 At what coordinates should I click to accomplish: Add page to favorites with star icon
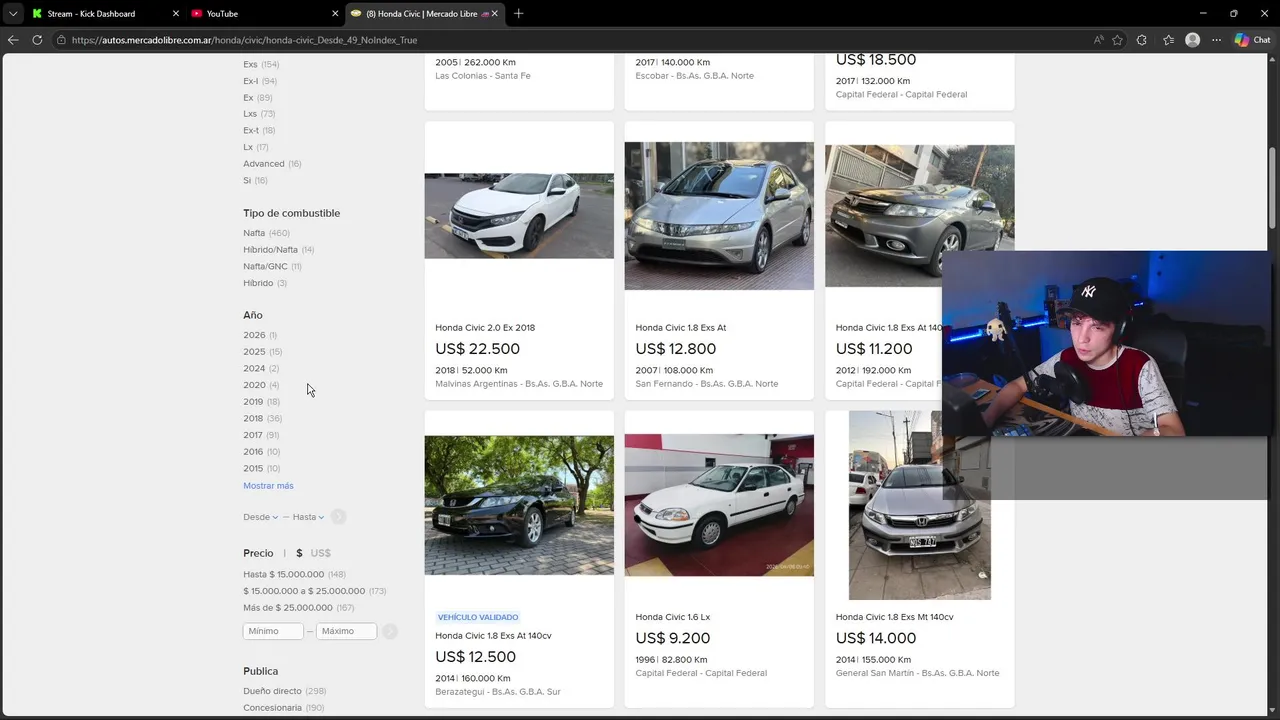[1117, 40]
